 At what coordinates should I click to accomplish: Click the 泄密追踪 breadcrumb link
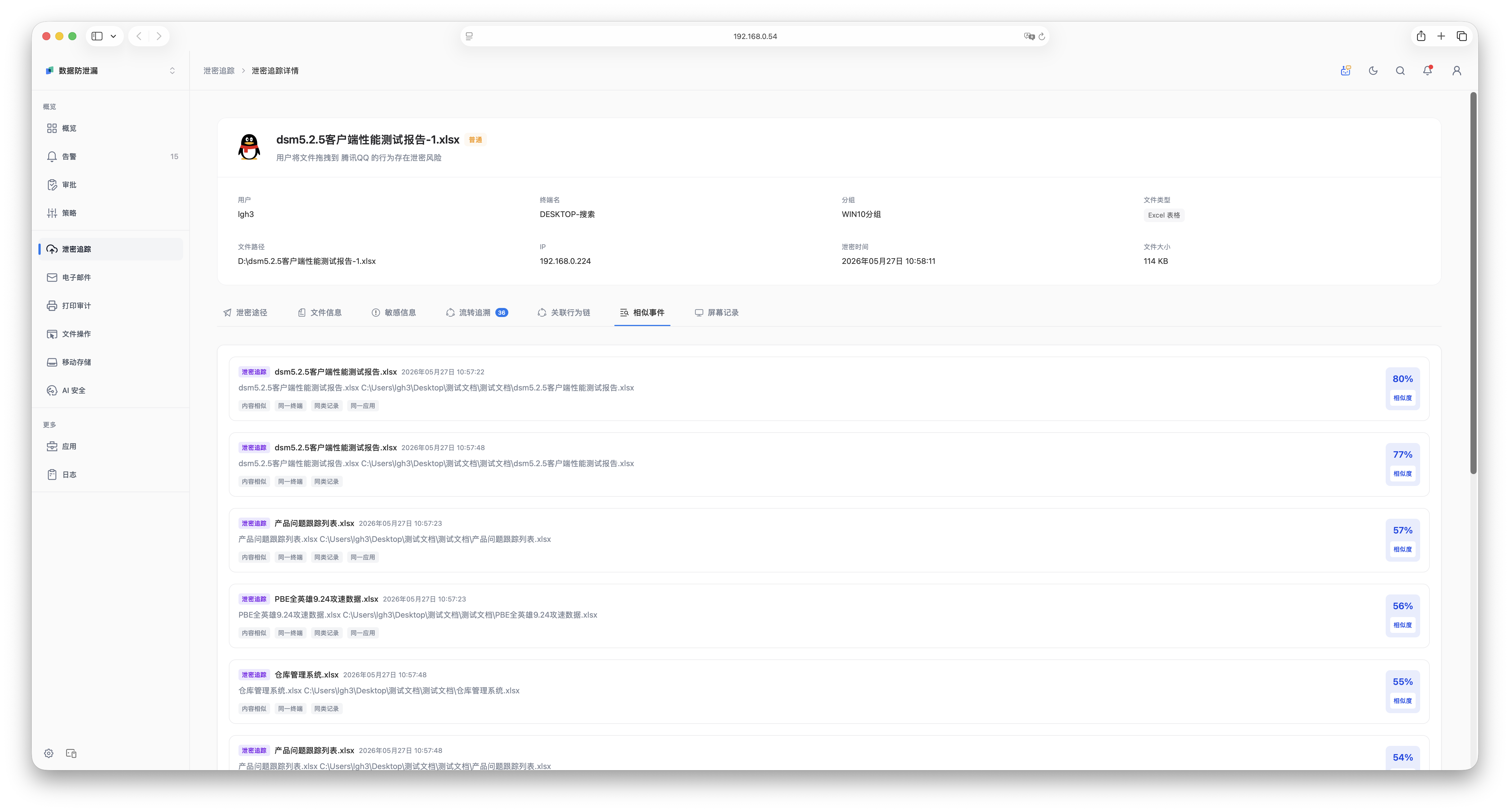pos(219,70)
